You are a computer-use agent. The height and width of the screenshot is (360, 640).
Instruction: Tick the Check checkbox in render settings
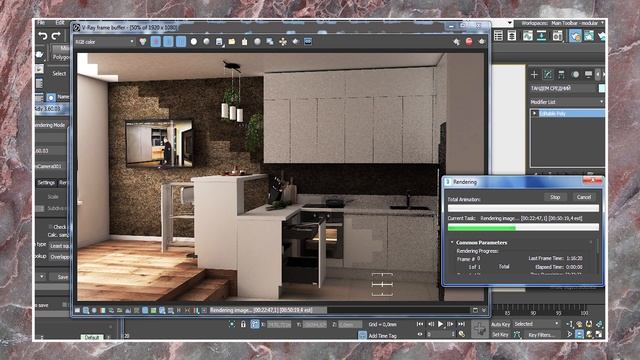tap(51, 227)
